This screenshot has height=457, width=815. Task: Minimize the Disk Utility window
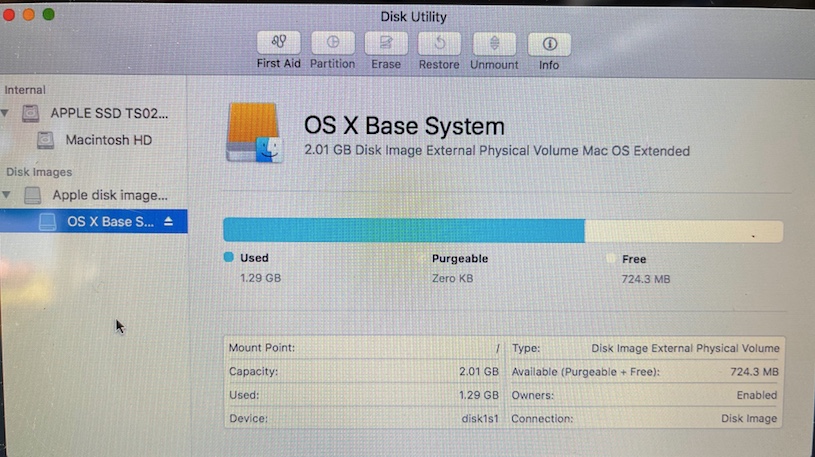tap(29, 14)
